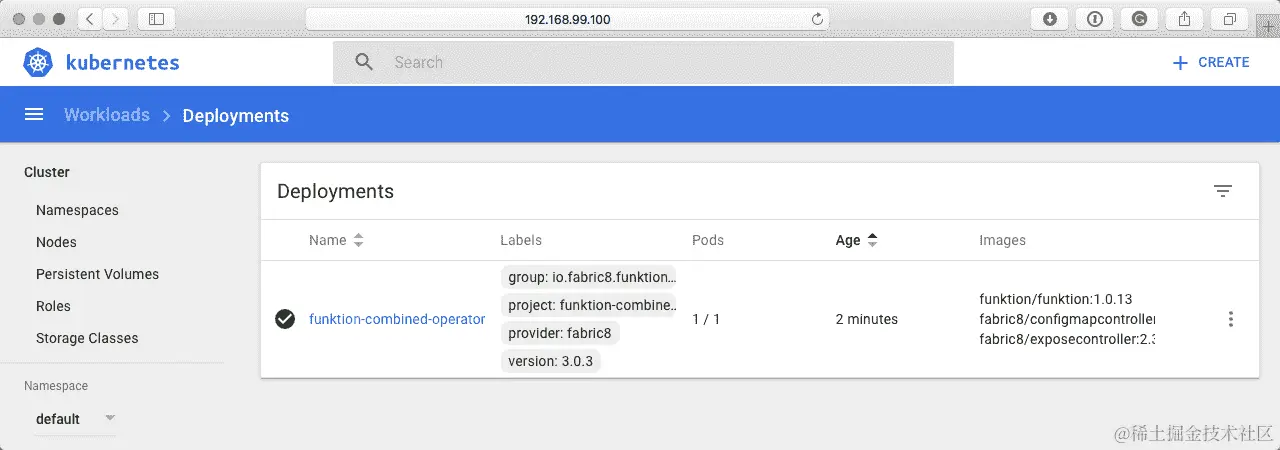This screenshot has height=450, width=1280.
Task: Open the default Namespace dropdown
Action: point(76,419)
